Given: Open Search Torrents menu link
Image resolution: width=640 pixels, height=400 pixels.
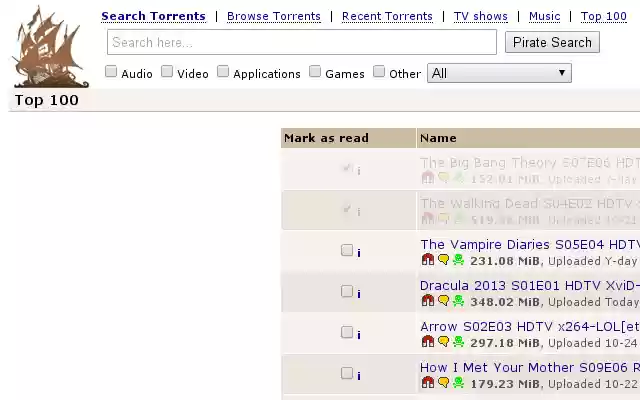Looking at the screenshot, I should click(x=153, y=16).
